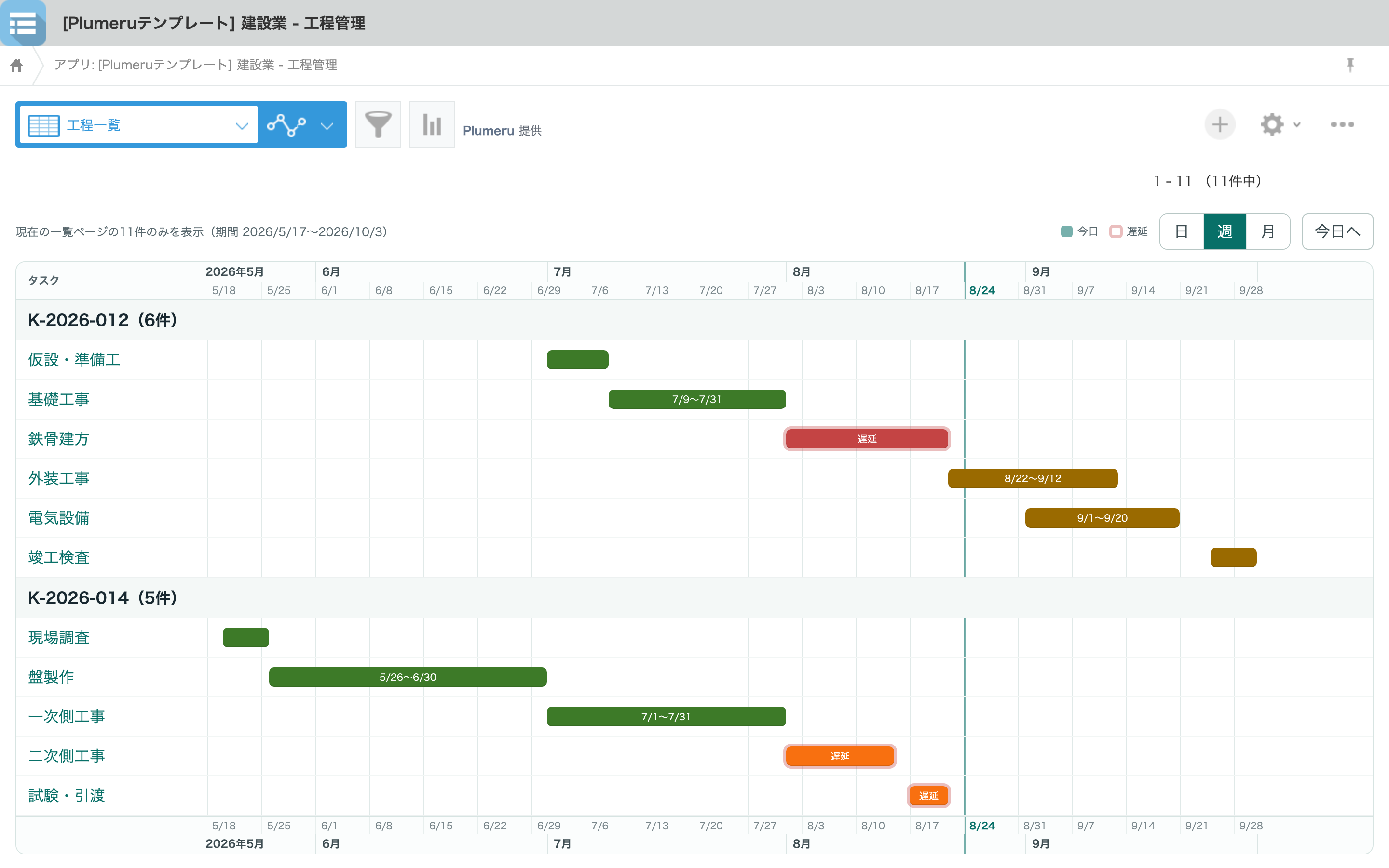Expand the settings gear dropdown arrow

click(1296, 124)
